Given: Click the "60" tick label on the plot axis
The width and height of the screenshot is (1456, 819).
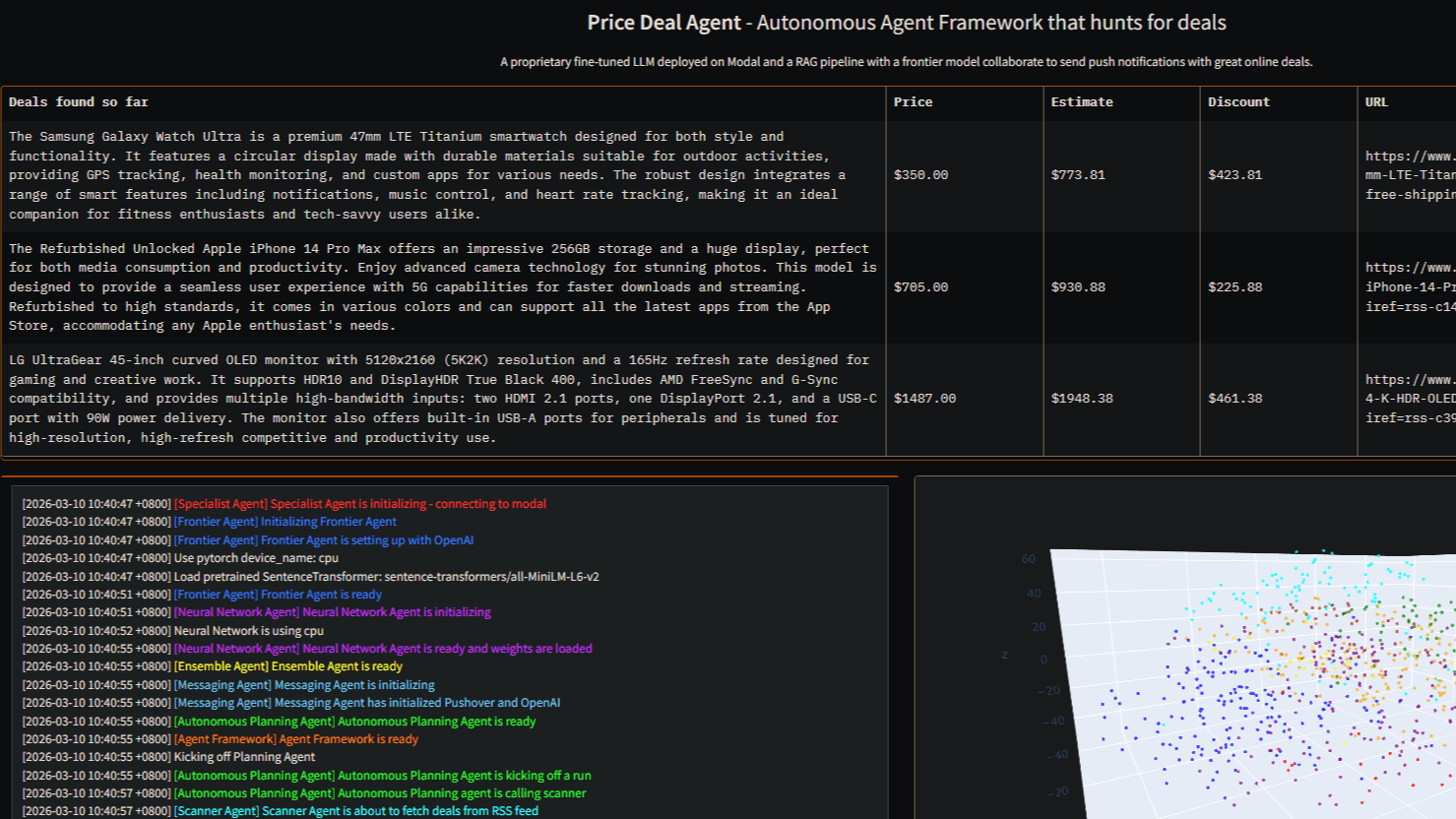Looking at the screenshot, I should click(x=1028, y=559).
